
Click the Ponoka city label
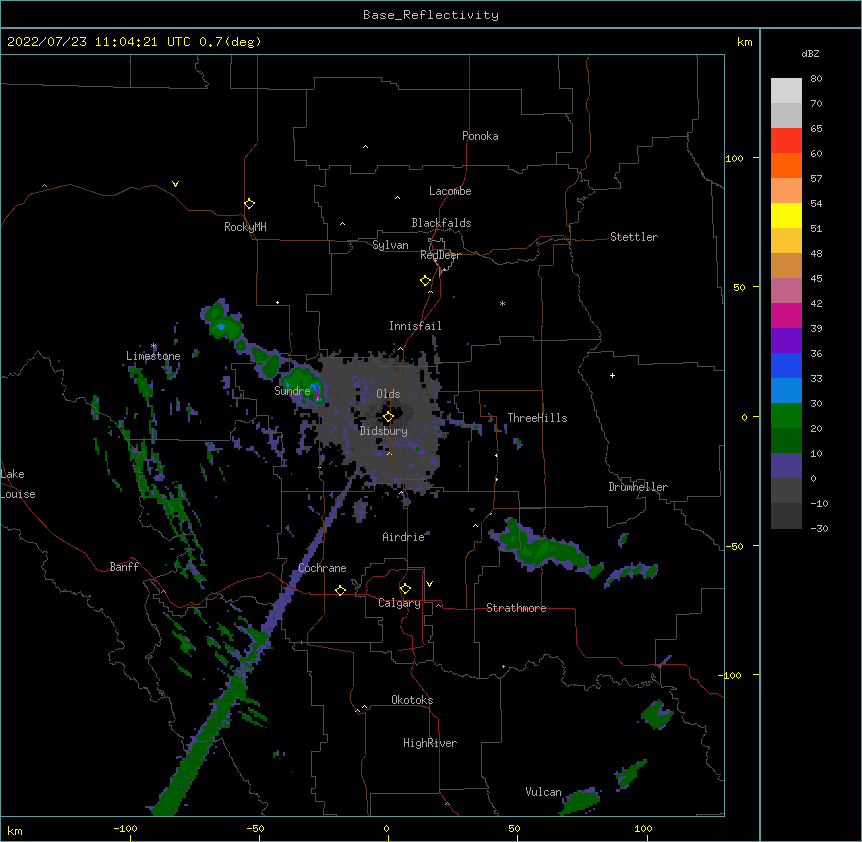coord(480,136)
